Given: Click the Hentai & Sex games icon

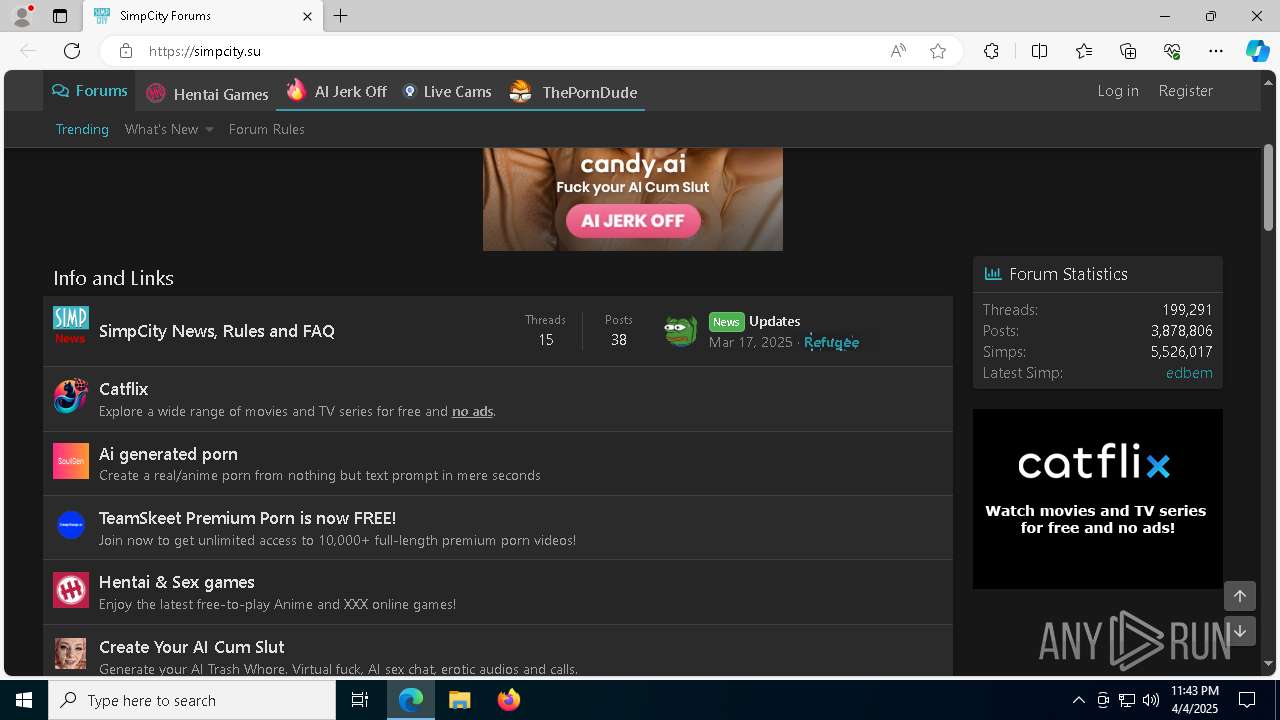Looking at the screenshot, I should (x=71, y=590).
